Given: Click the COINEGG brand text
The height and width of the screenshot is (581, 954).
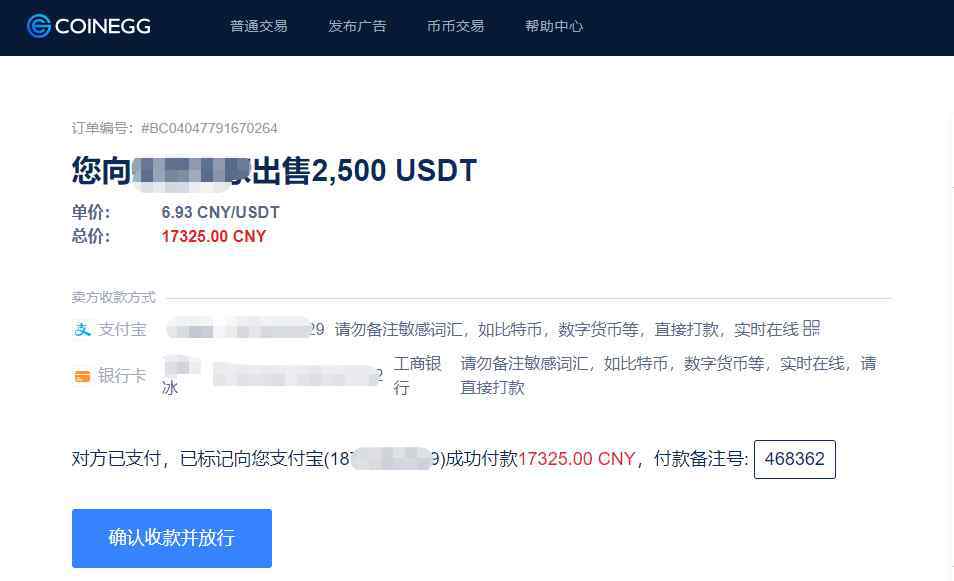Looking at the screenshot, I should click(x=103, y=26).
